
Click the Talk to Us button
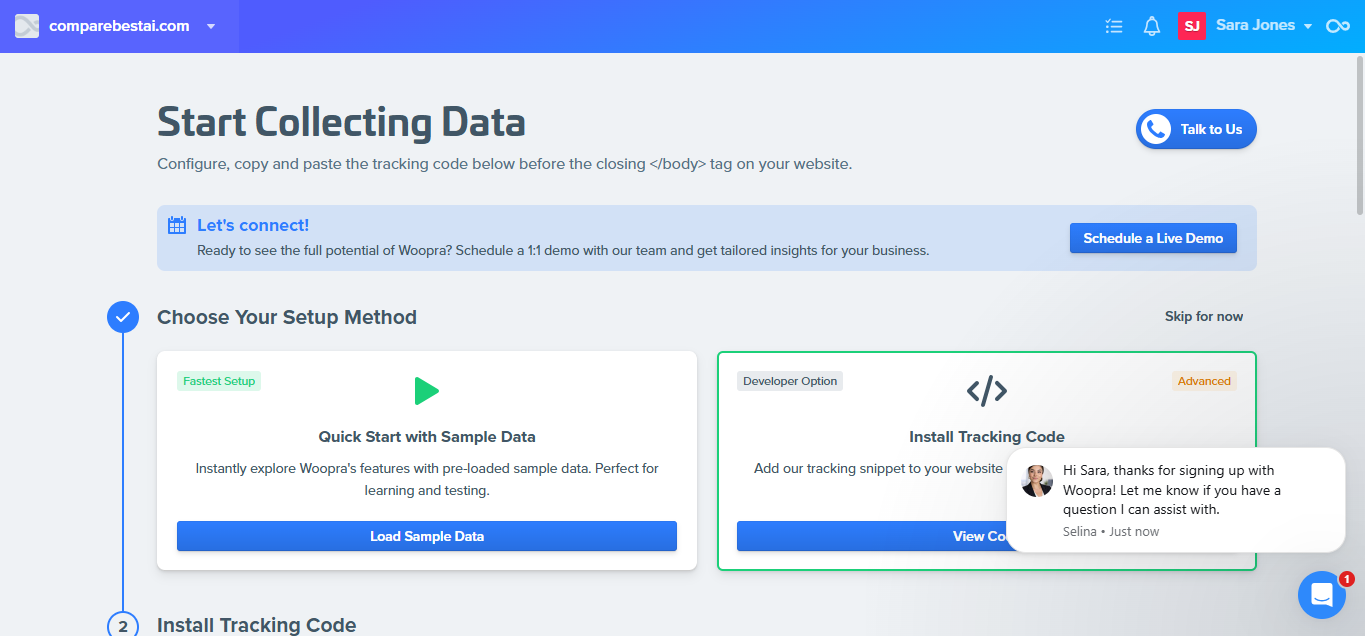click(x=1196, y=129)
